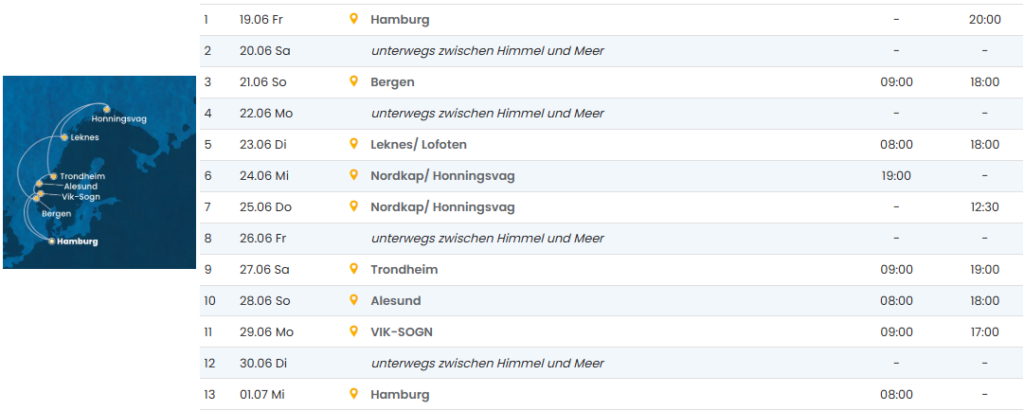Screen dimensions: 1024x411
Task: Click the location pin for VIK-SOGN
Action: pyautogui.click(x=353, y=331)
